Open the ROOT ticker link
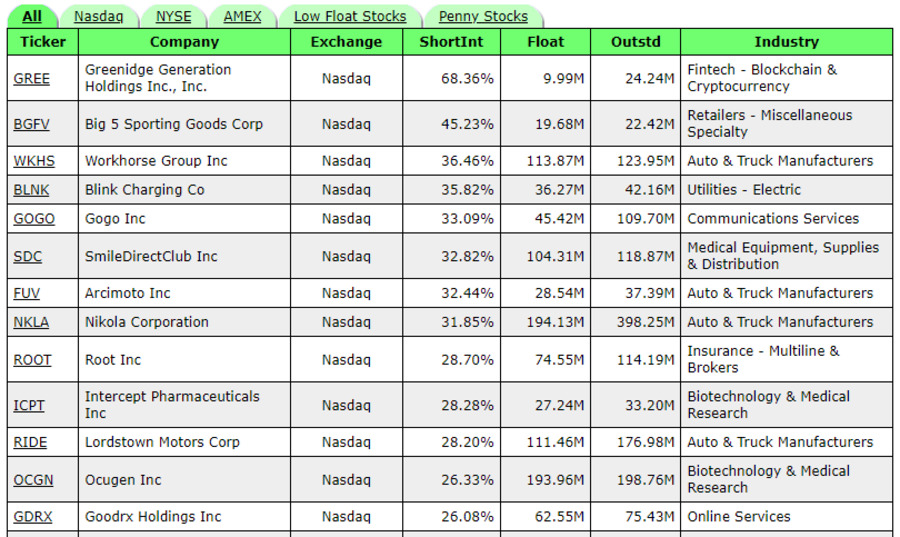 [32, 360]
